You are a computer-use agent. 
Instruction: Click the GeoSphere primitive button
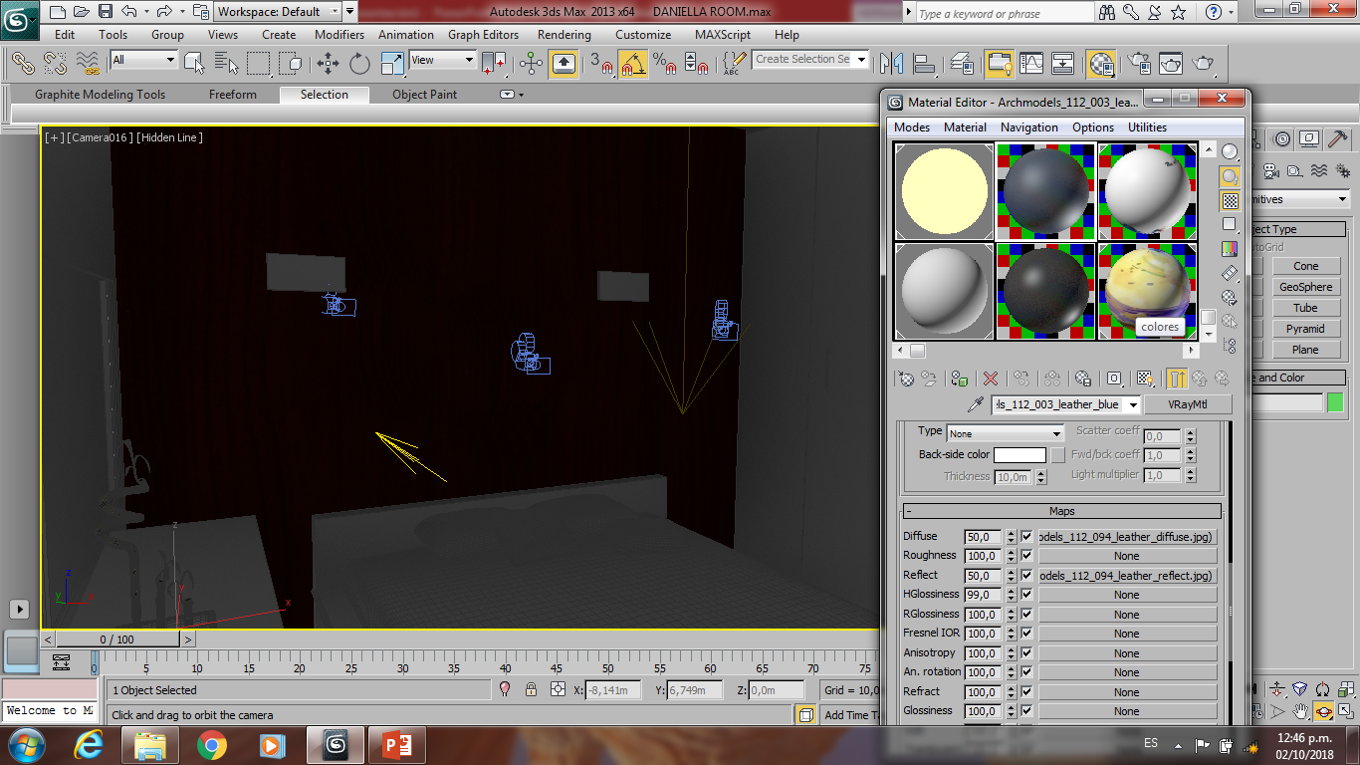(1305, 287)
